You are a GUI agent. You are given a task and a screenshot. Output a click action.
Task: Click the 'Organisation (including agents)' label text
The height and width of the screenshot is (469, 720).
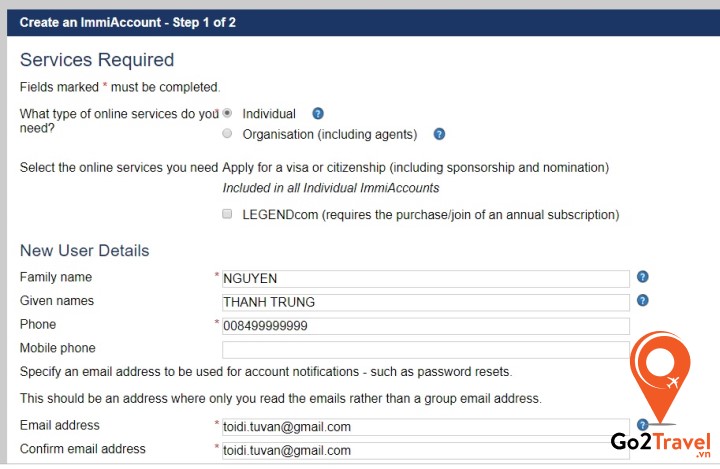click(329, 134)
